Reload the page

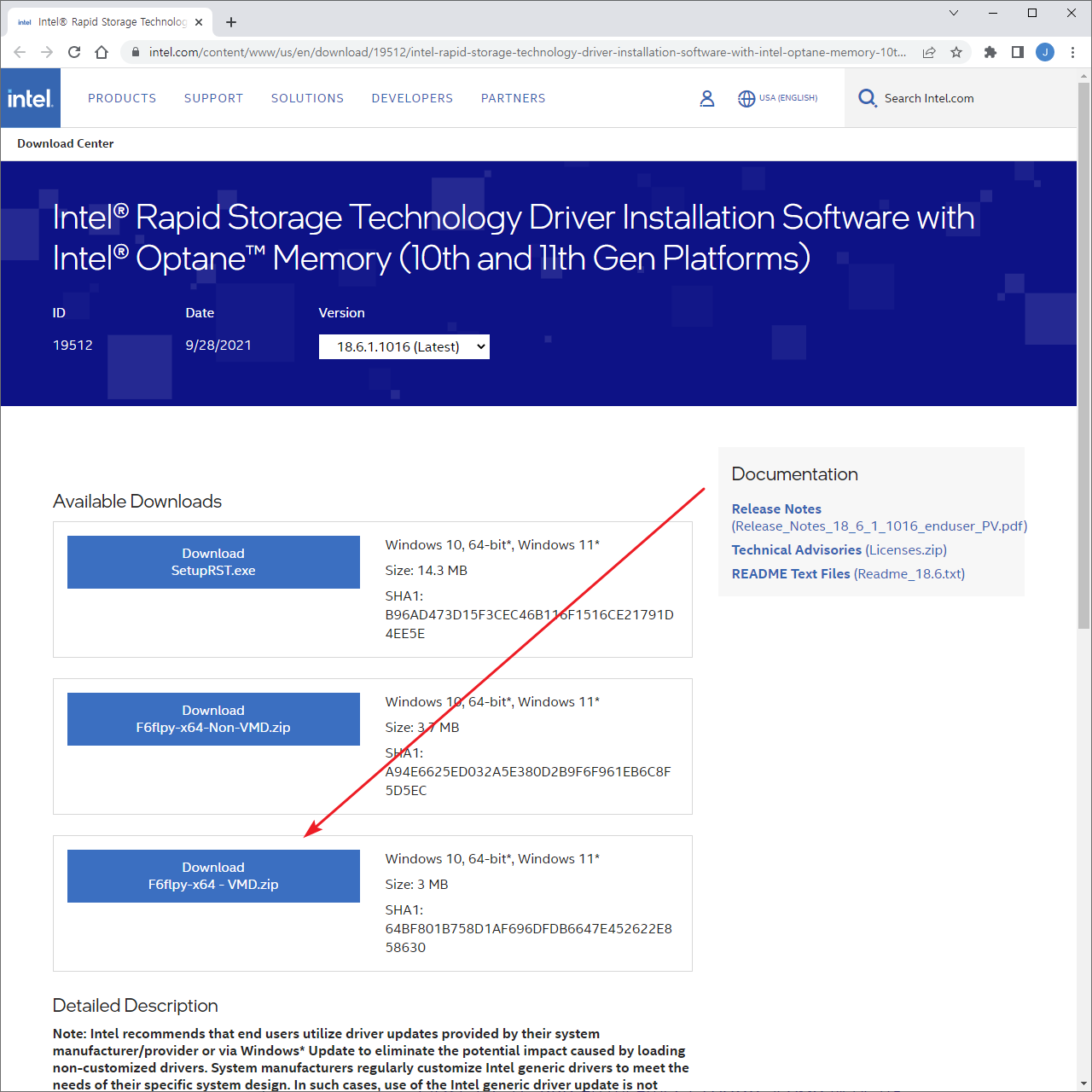[74, 52]
